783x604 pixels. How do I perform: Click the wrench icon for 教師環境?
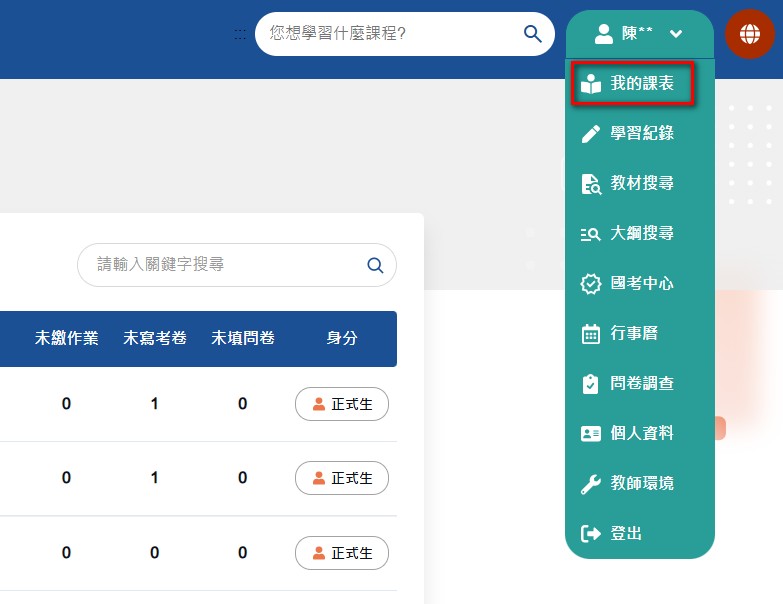coord(591,484)
